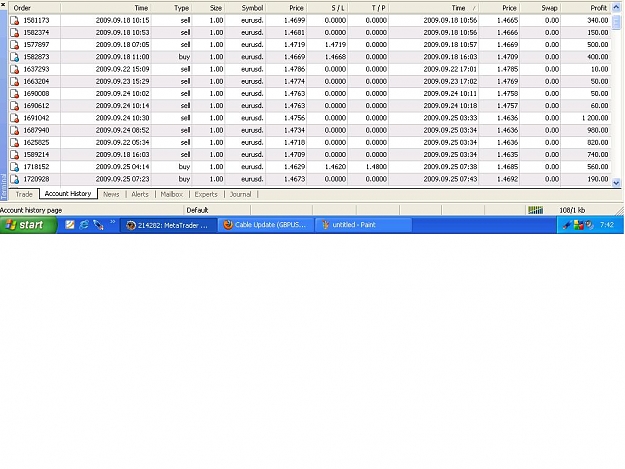
Task: Open the Experts tab
Action: pyautogui.click(x=206, y=194)
